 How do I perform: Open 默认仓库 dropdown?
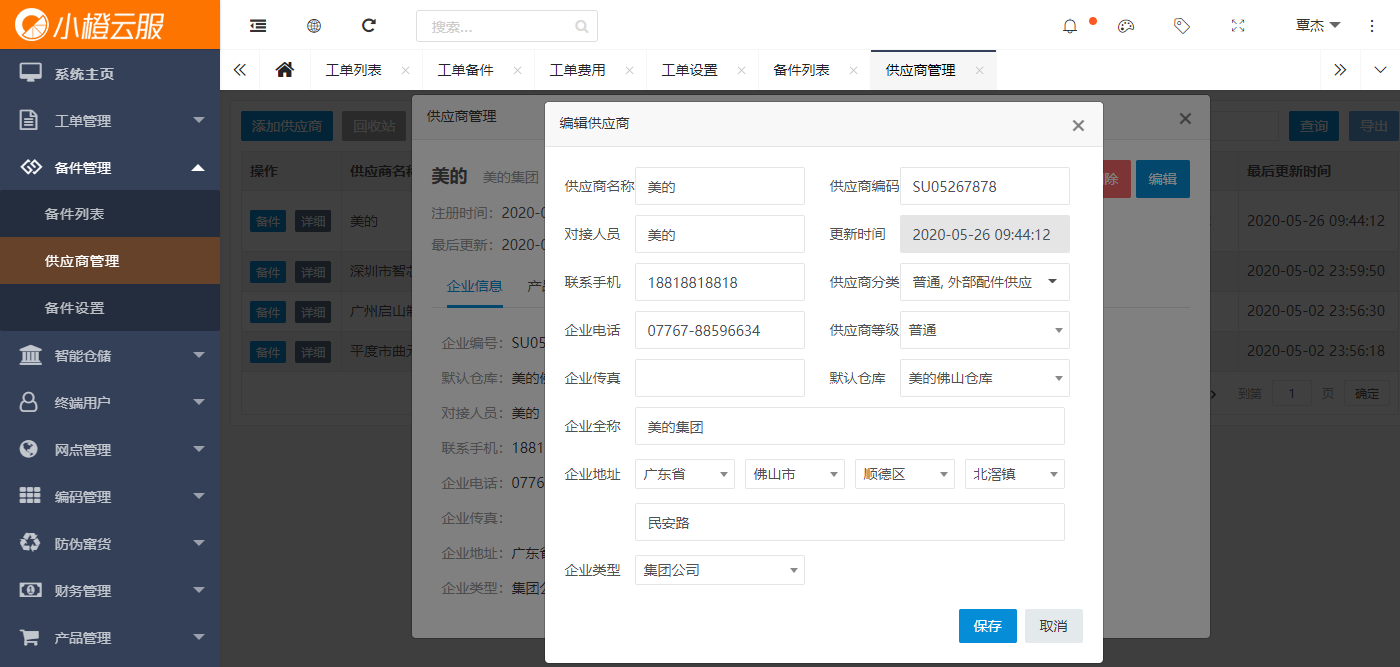click(985, 378)
